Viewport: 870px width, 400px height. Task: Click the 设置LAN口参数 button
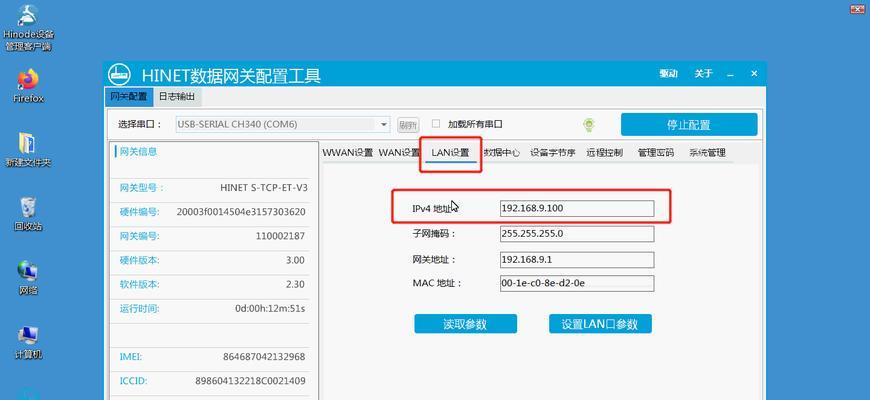(600, 324)
